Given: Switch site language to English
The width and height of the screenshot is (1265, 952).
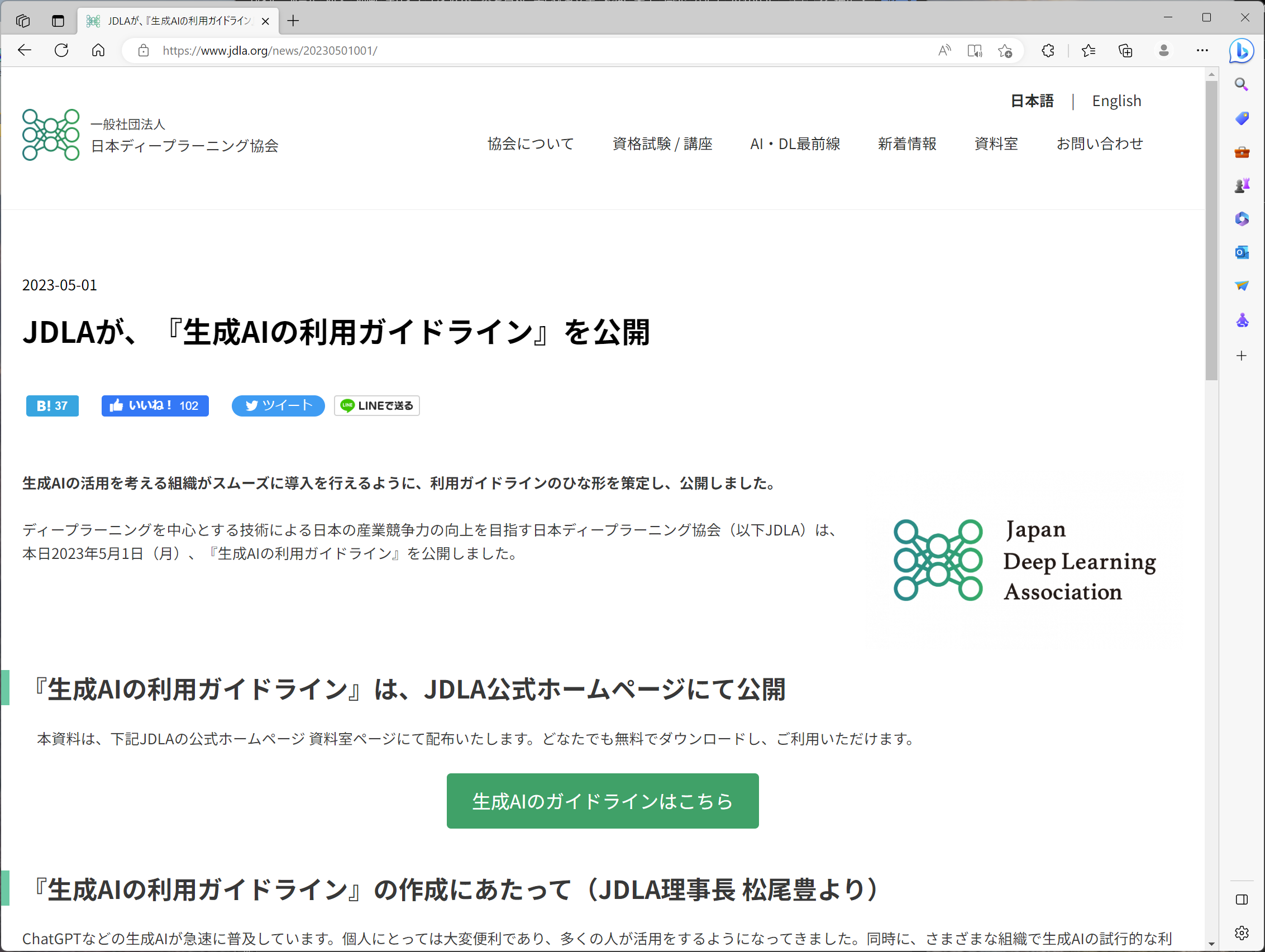Looking at the screenshot, I should coord(1116,101).
